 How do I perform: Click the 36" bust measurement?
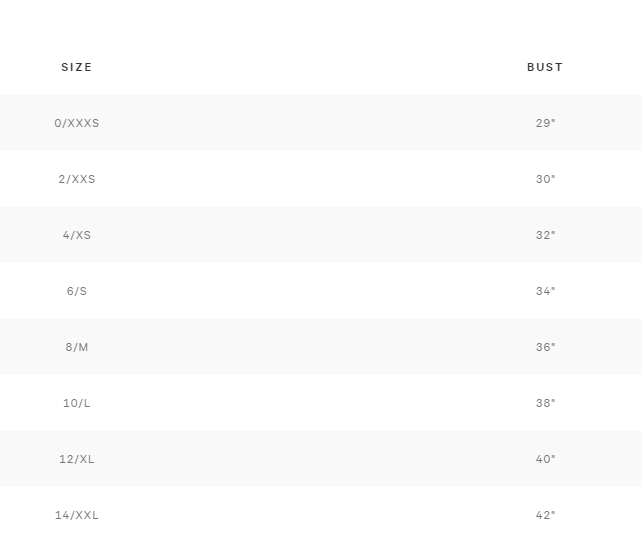click(x=545, y=347)
